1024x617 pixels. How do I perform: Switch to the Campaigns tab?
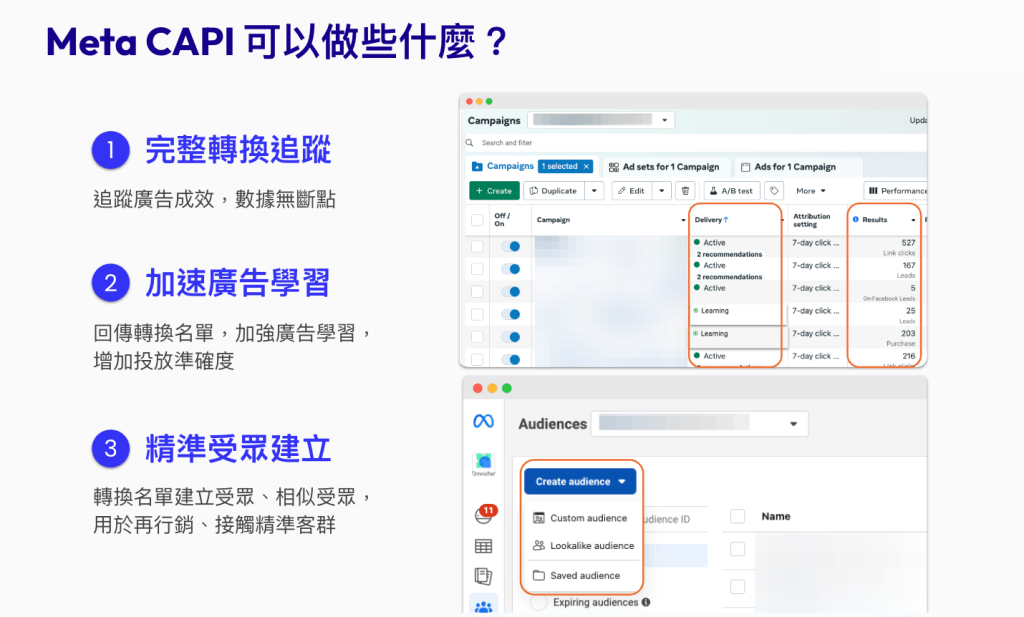click(532, 166)
